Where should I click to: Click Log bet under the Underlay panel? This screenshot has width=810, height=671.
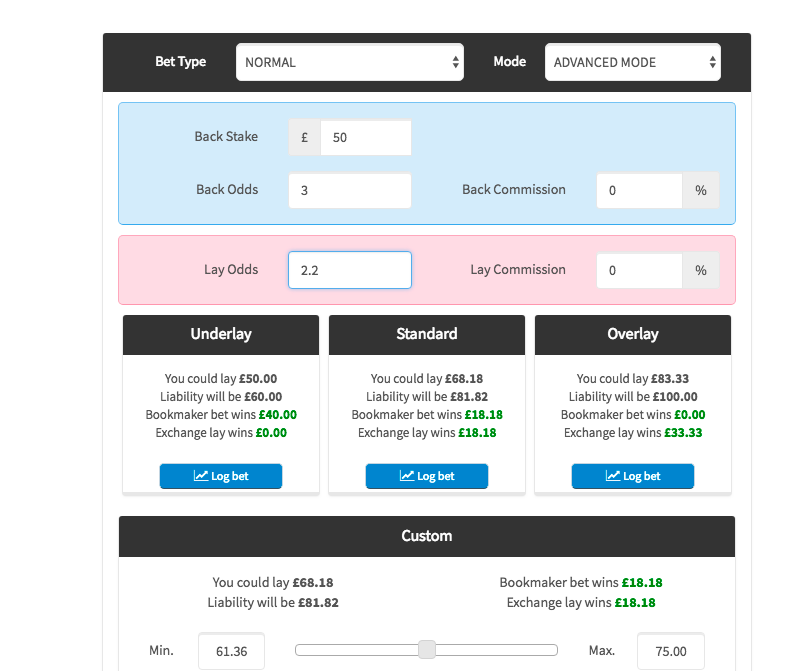pos(221,476)
